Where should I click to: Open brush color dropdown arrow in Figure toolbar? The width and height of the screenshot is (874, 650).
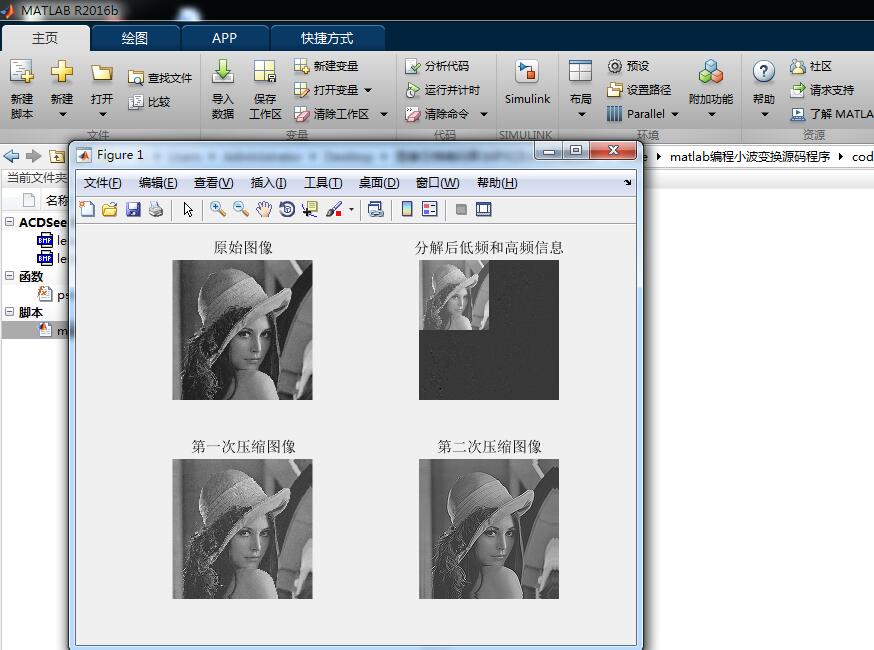(x=351, y=210)
